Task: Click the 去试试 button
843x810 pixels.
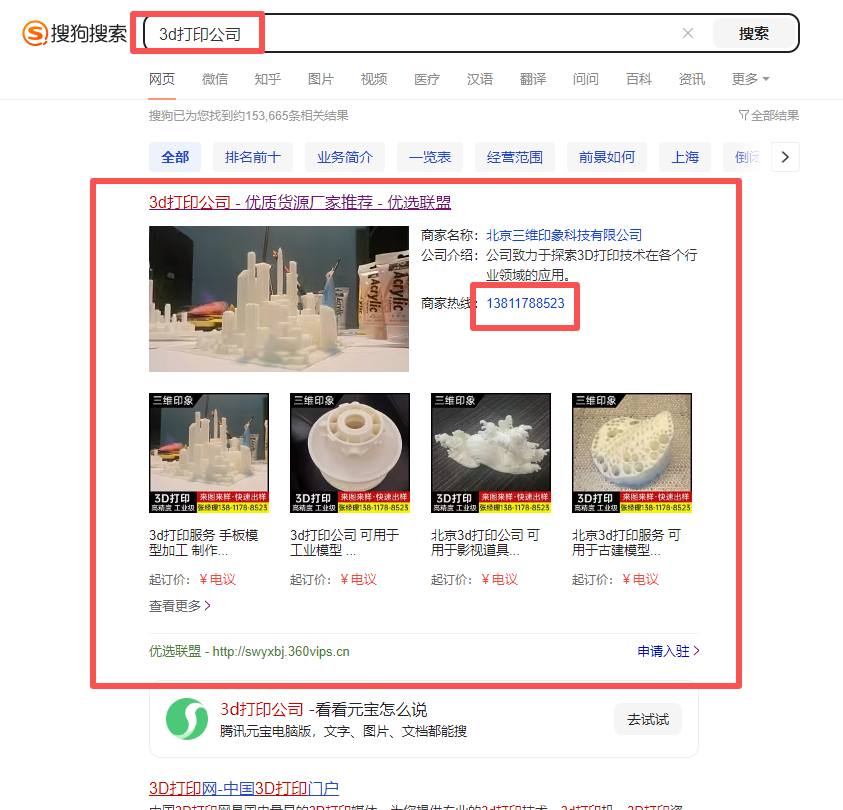Action: point(647,719)
